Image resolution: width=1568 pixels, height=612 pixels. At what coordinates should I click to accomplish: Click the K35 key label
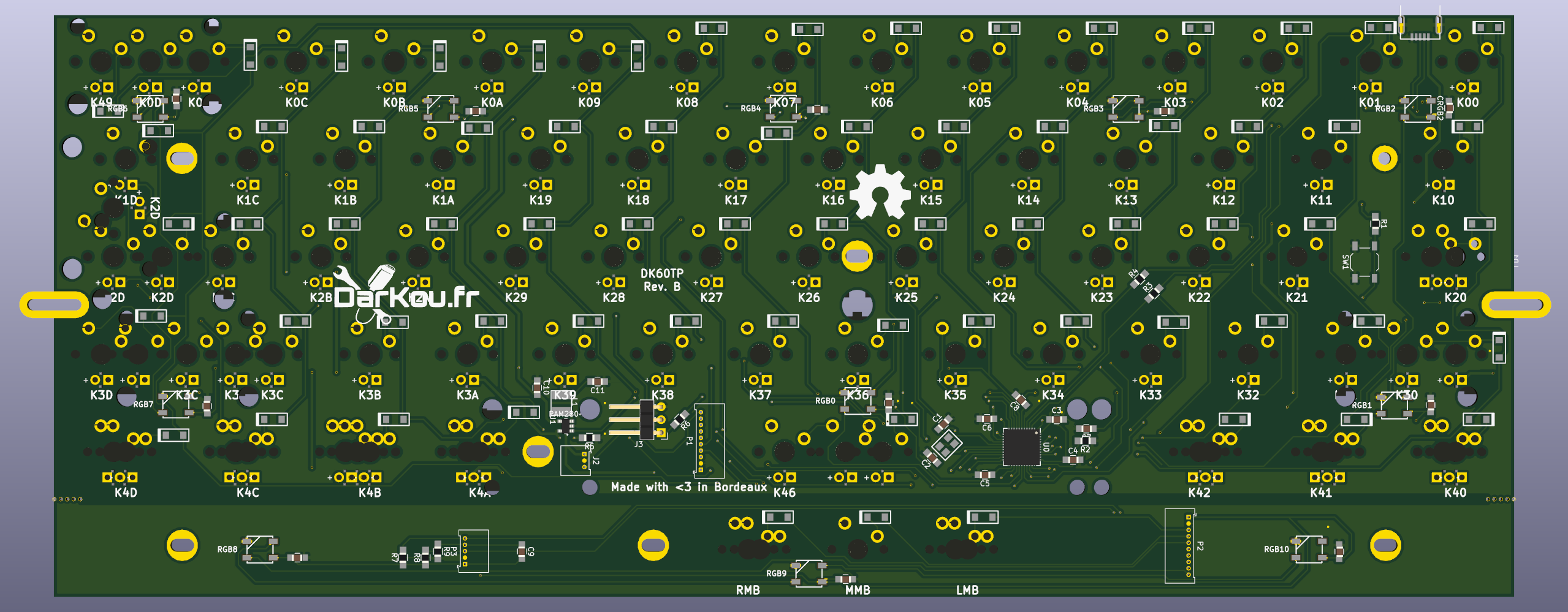(955, 395)
